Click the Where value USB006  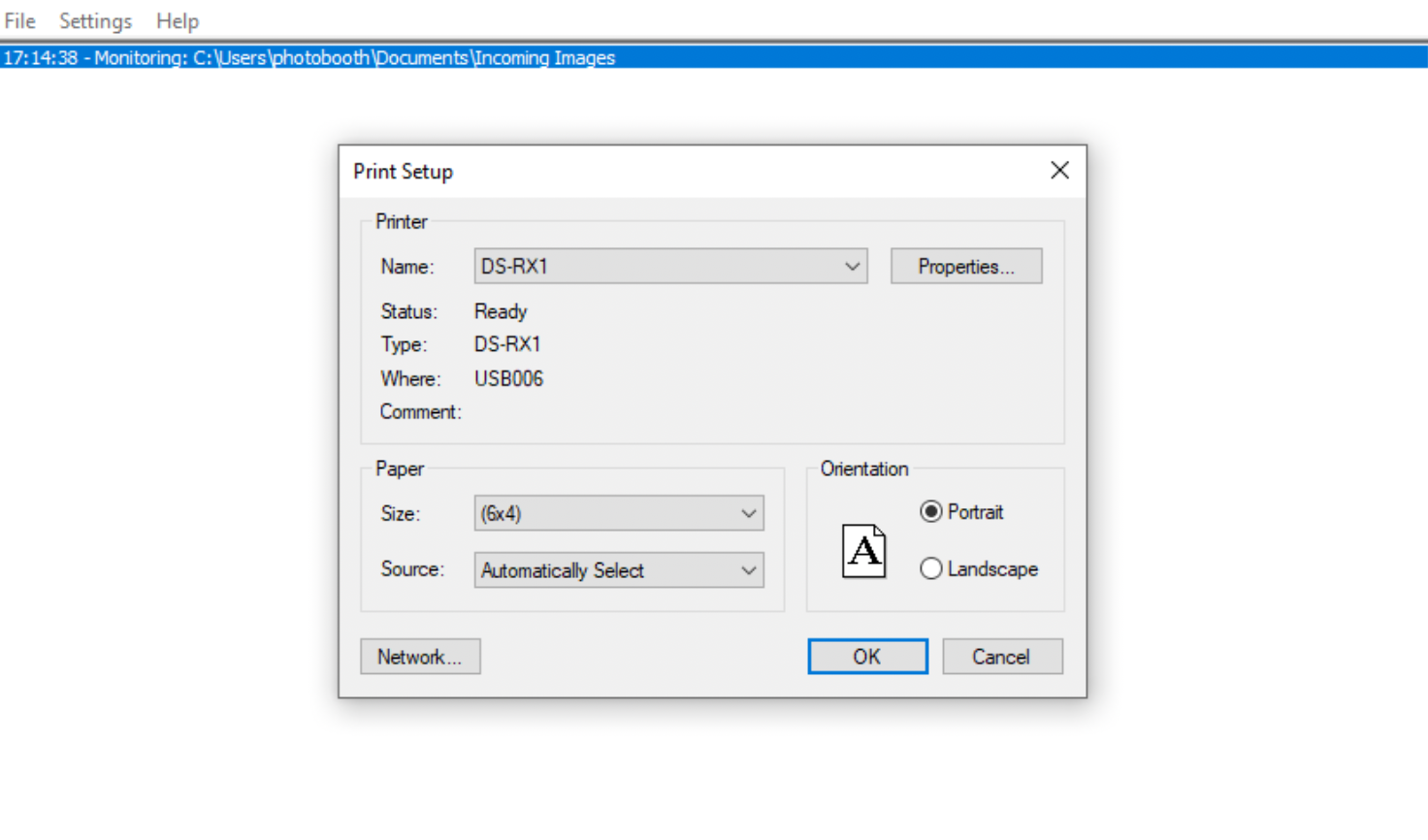[508, 378]
